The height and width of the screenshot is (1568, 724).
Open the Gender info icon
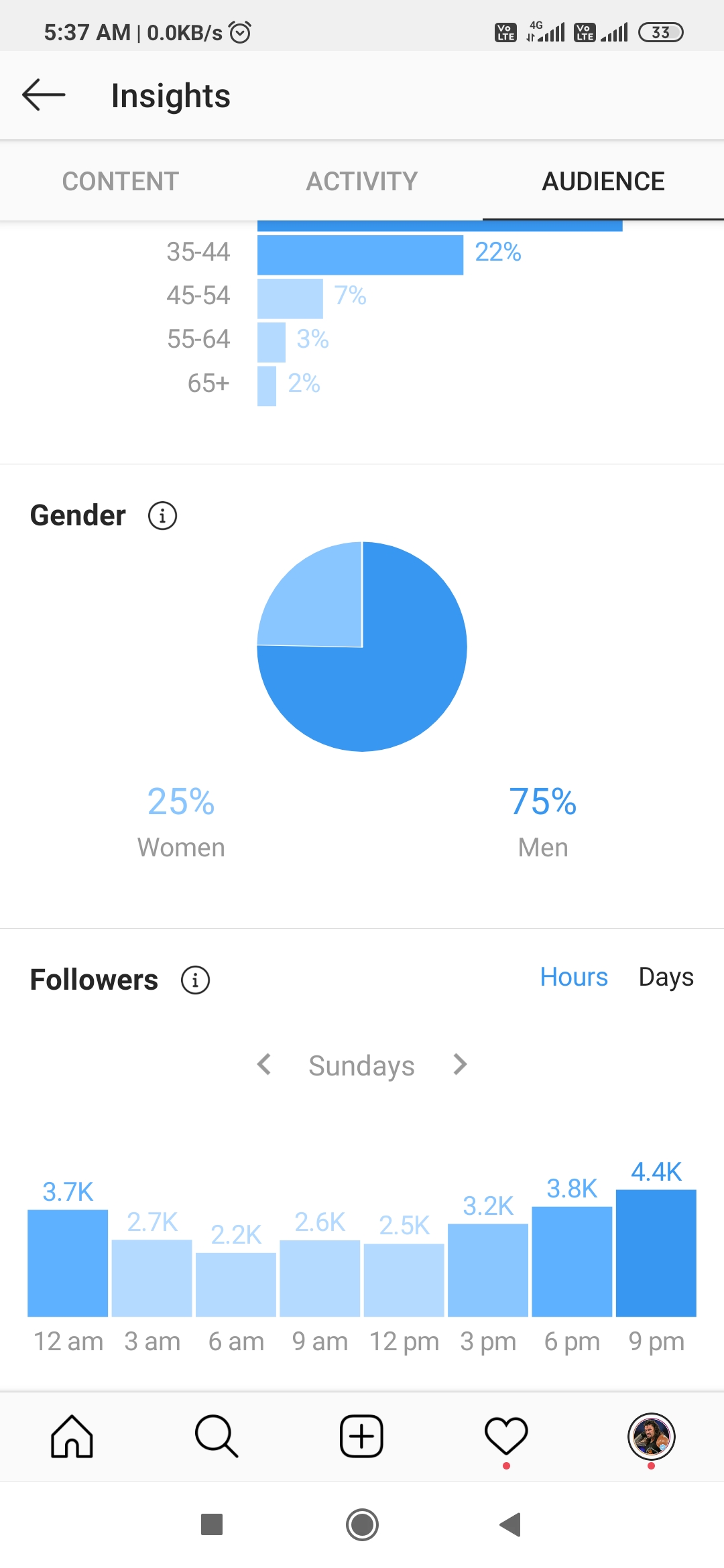(162, 516)
